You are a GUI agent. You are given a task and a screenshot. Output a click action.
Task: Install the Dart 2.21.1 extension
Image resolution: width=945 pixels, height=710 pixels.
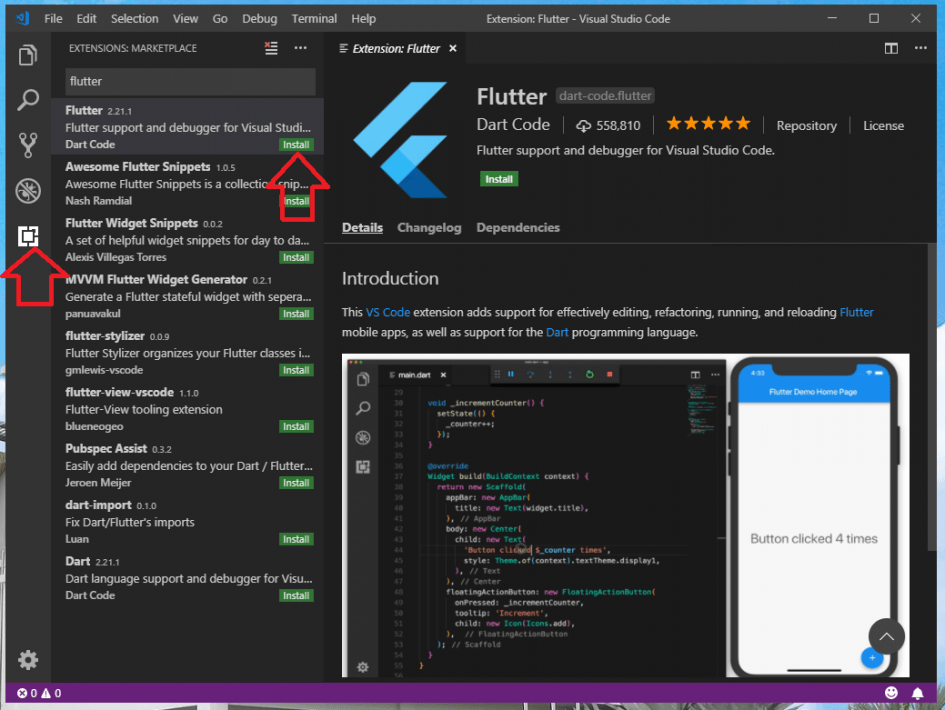click(296, 595)
